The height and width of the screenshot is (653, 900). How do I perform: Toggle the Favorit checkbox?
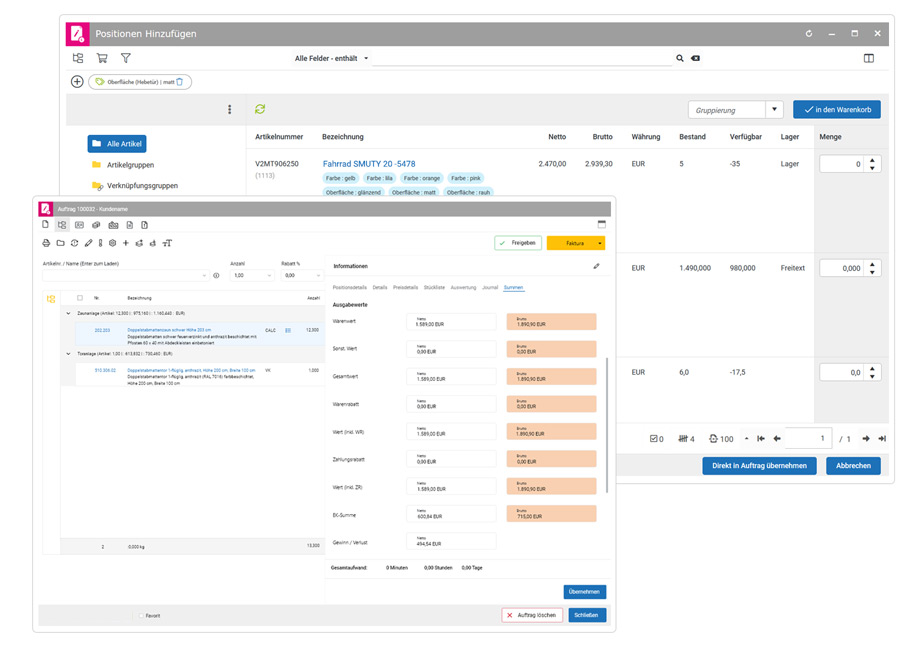(x=140, y=616)
